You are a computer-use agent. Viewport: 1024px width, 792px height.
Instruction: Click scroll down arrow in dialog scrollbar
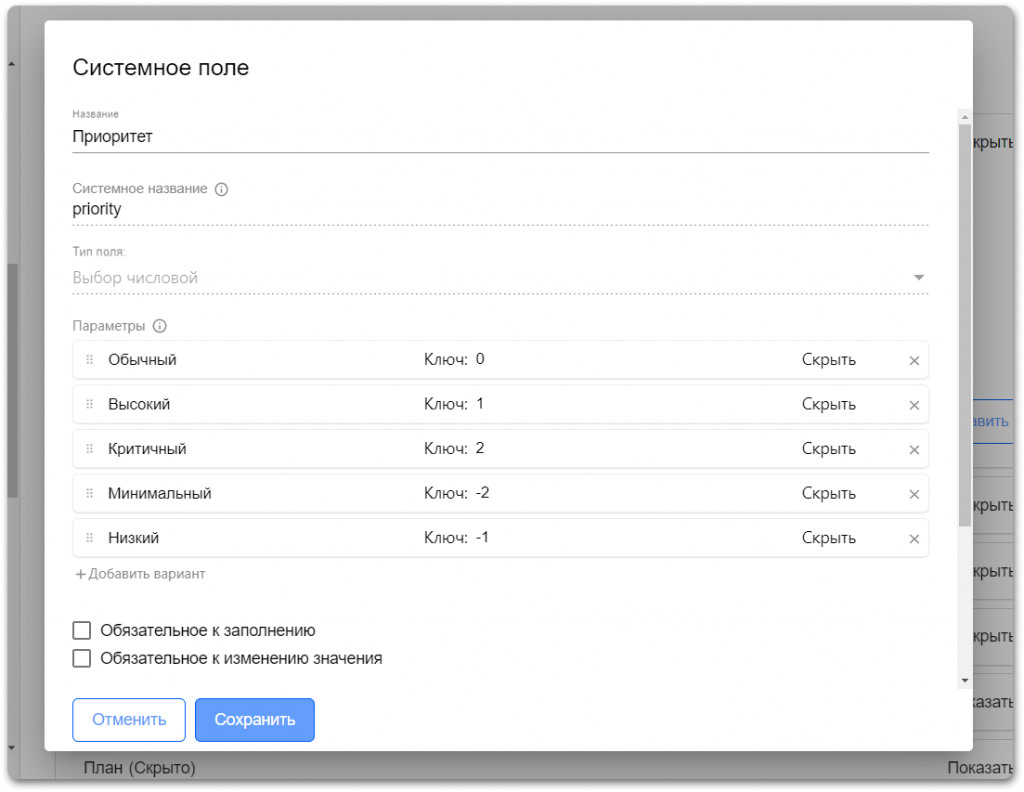964,680
